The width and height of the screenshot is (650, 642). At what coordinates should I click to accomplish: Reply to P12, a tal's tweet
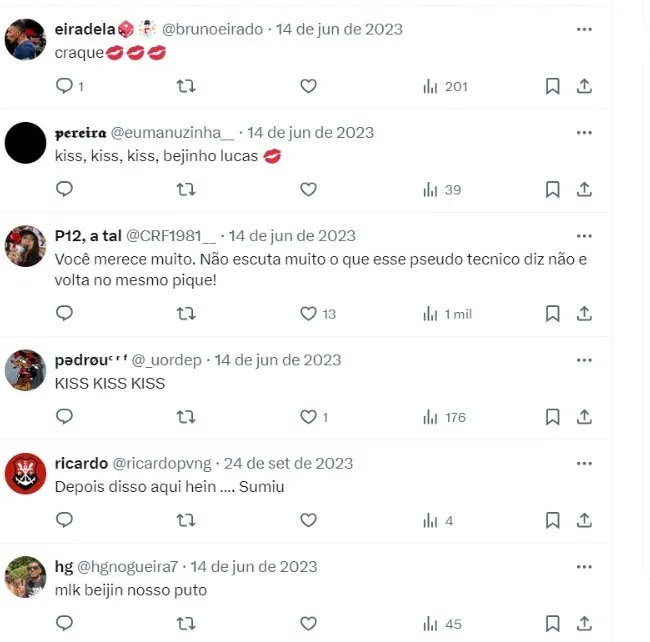[x=64, y=313]
